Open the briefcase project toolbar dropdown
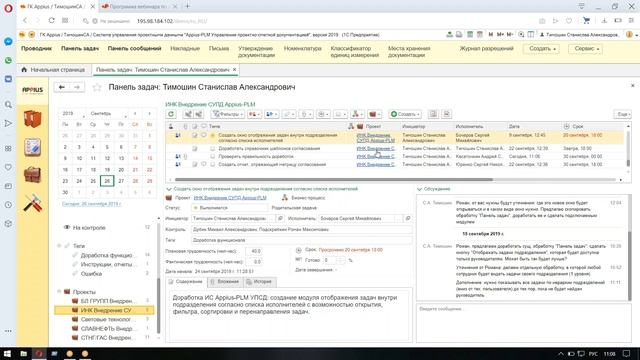The height and width of the screenshot is (360, 640). (x=375, y=114)
